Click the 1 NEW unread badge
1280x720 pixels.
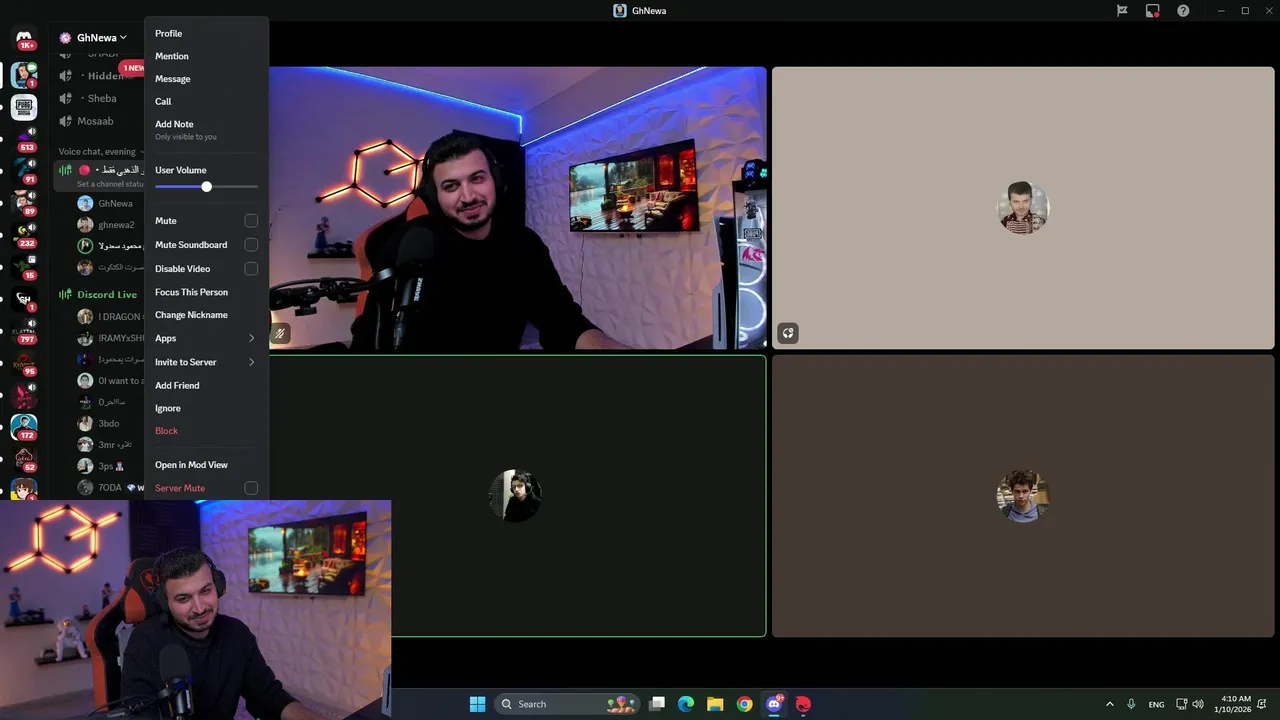[132, 68]
